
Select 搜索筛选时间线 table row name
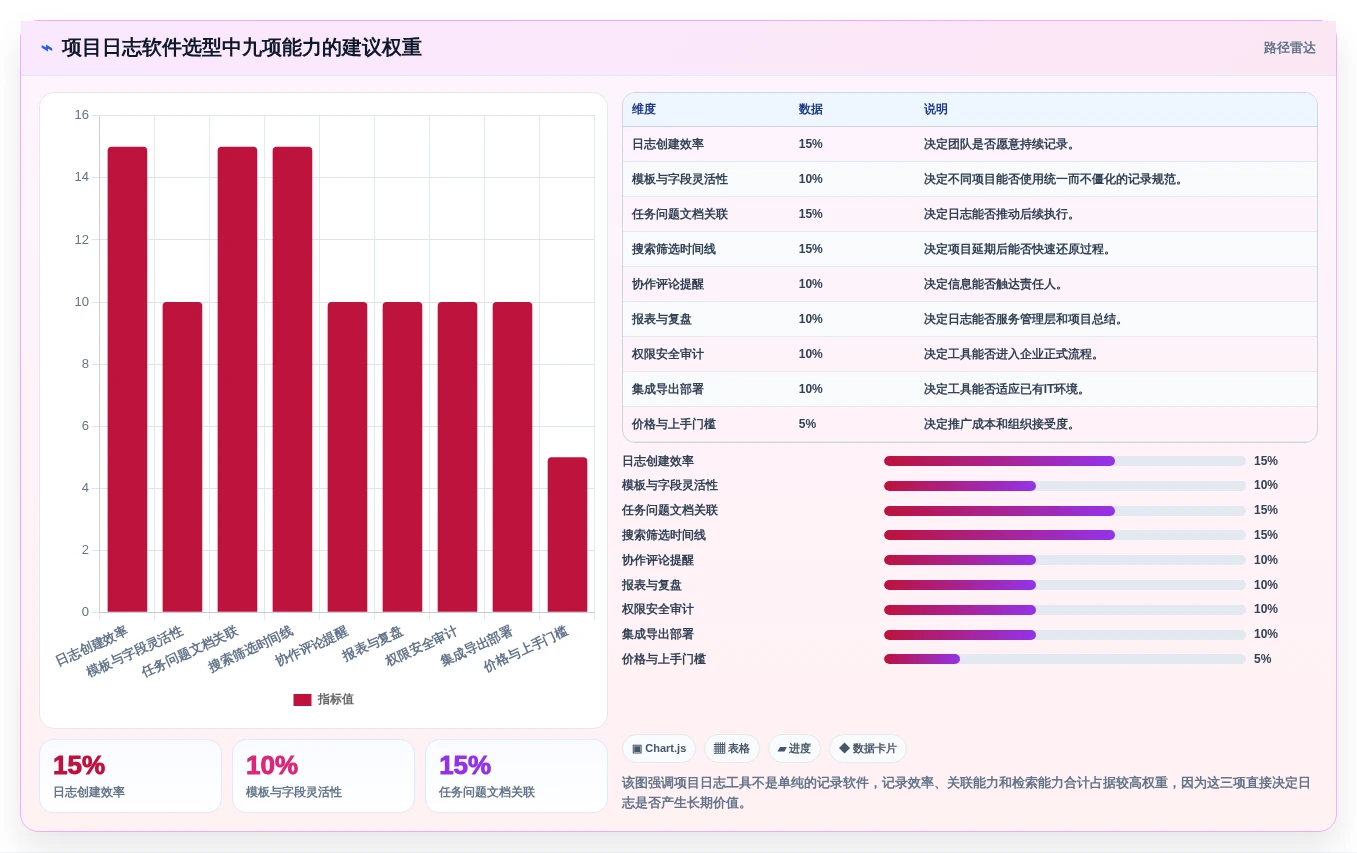(674, 249)
